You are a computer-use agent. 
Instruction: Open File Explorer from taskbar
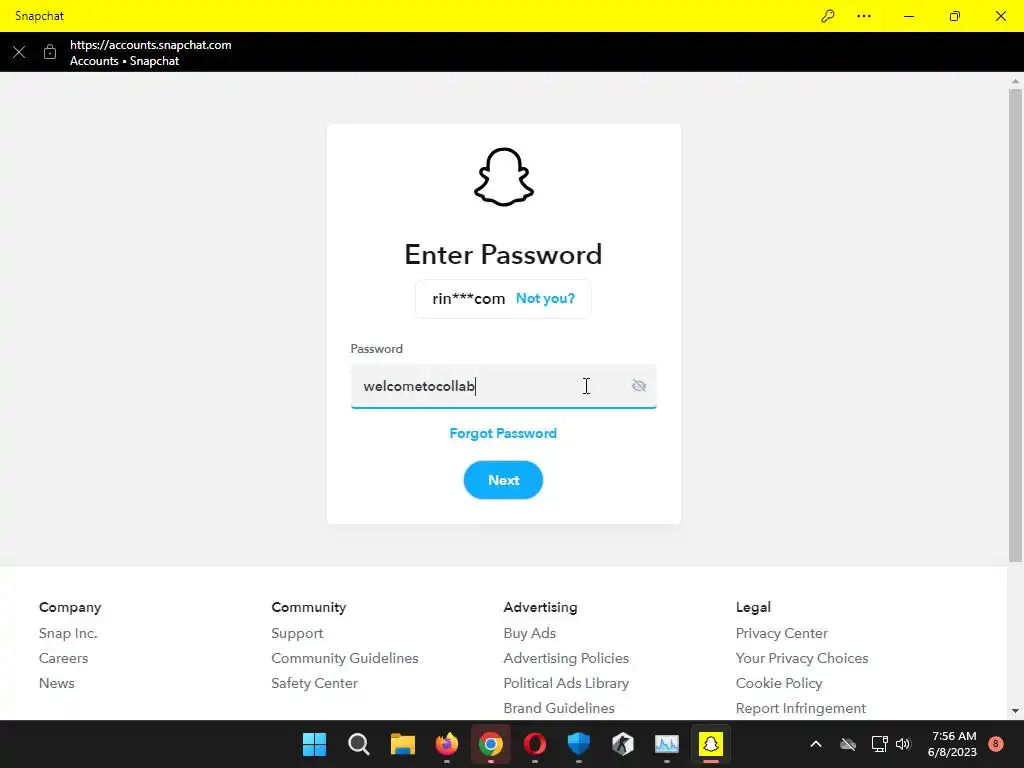[x=403, y=744]
